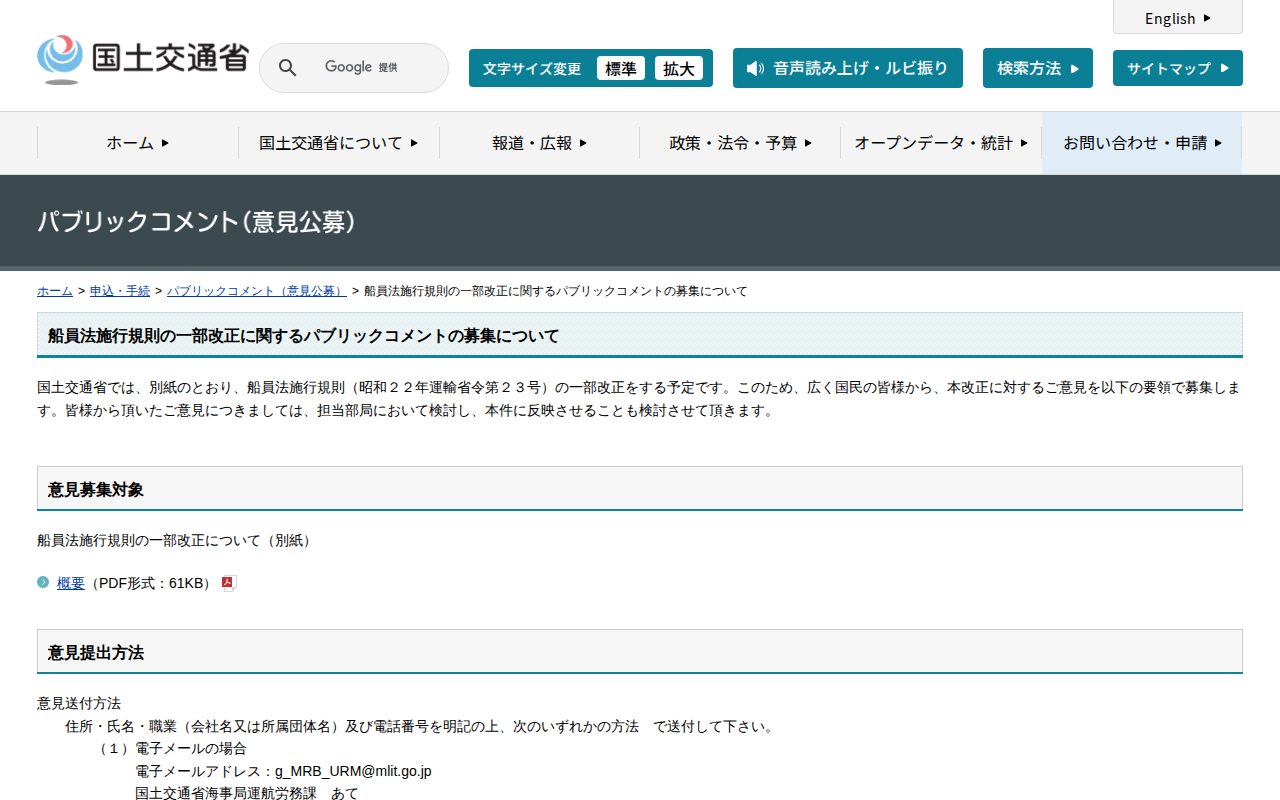Click the circular arrow bullet before 概要

click(x=42, y=582)
